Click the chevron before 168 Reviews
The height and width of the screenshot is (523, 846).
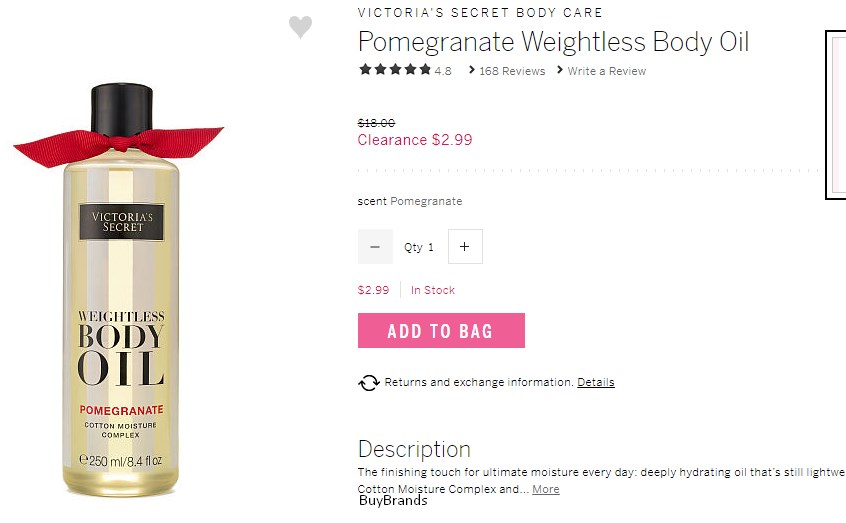(472, 70)
